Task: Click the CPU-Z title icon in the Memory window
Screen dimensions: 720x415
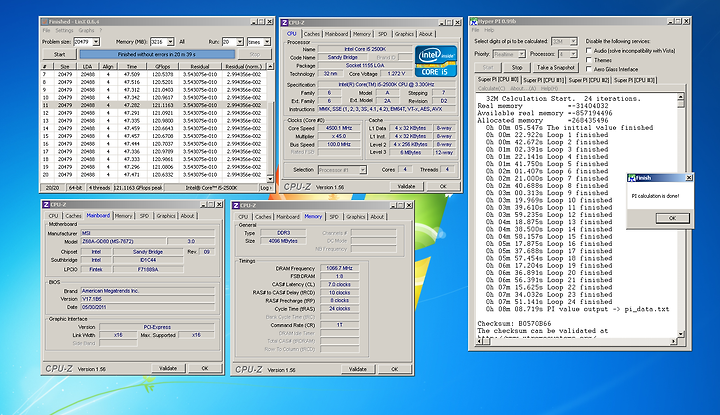Action: pyautogui.click(x=236, y=205)
